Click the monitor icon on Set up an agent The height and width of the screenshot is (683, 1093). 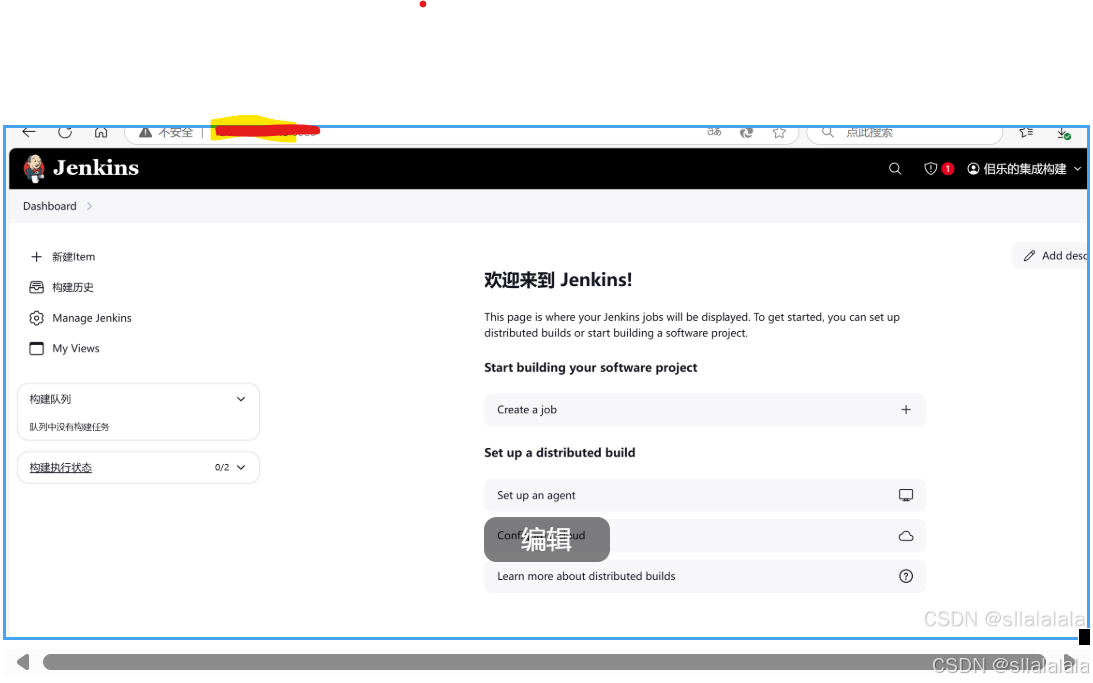[905, 496]
